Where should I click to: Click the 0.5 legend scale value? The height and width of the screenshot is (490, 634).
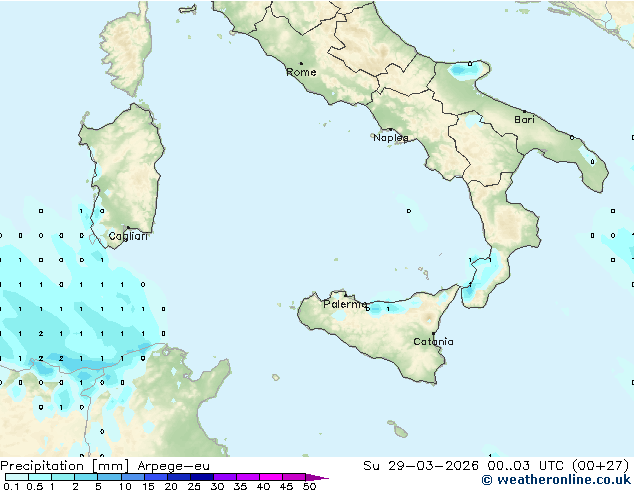coord(35,486)
